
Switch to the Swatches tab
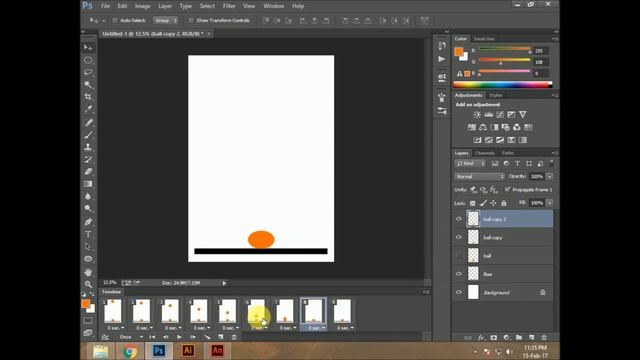(484, 39)
